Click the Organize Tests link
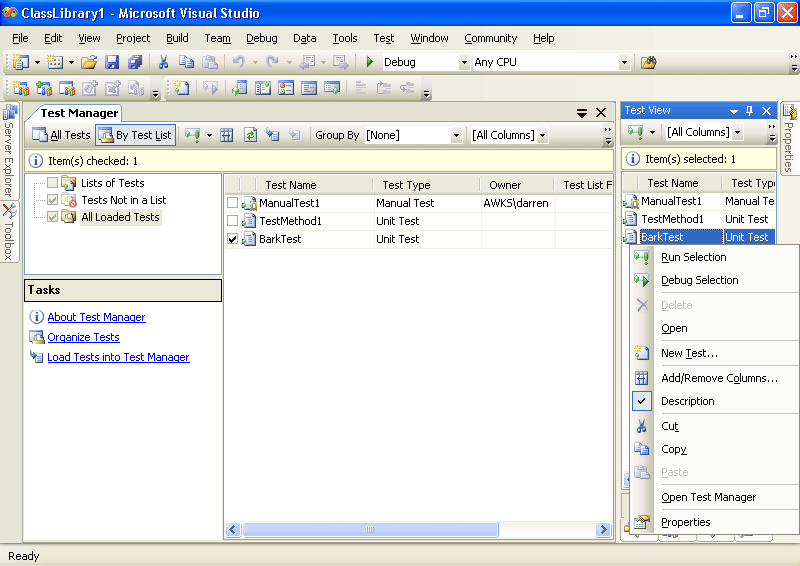This screenshot has height=566, width=800. coord(83,337)
